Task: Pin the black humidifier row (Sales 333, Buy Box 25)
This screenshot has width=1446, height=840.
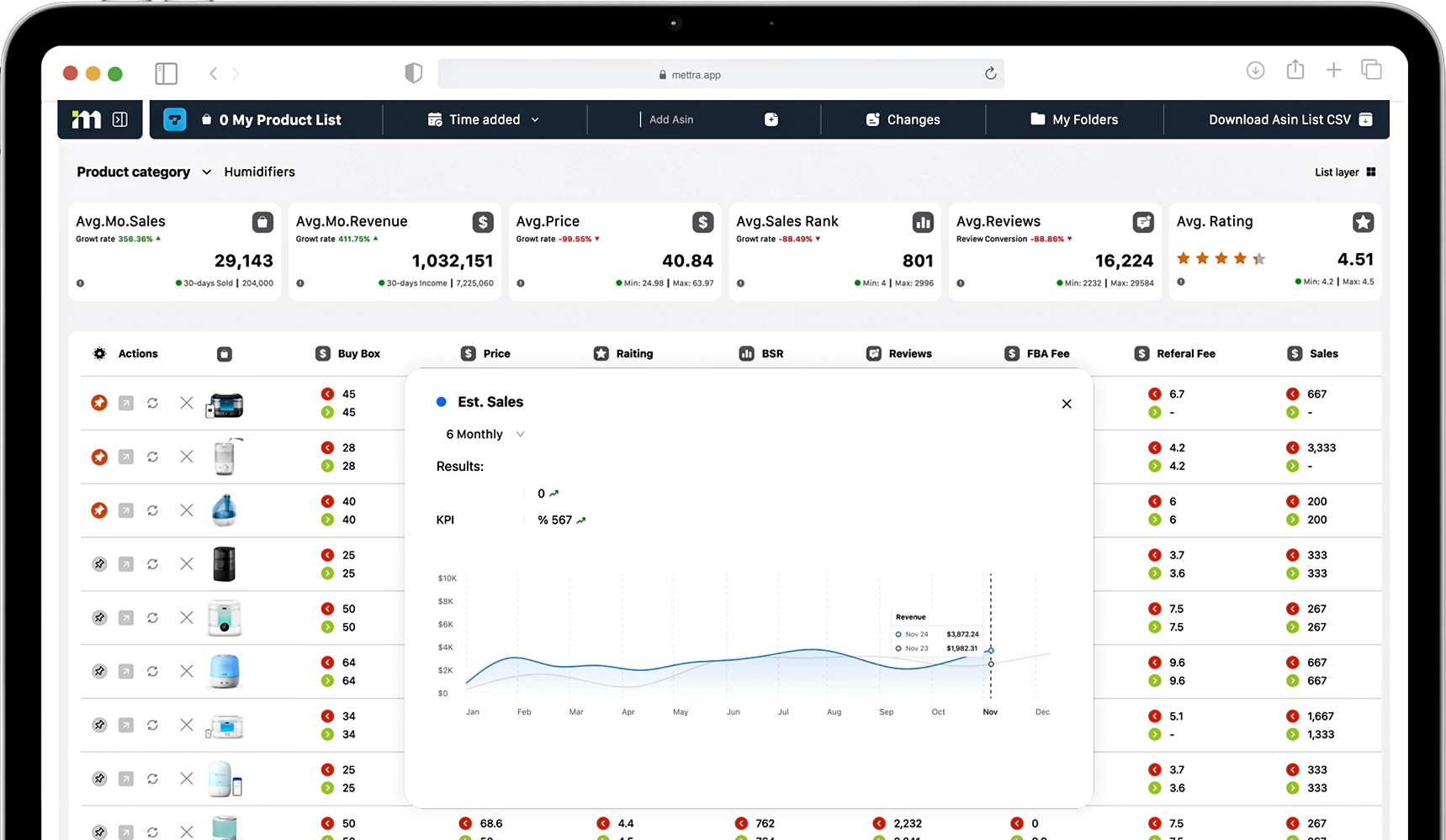Action: tap(99, 564)
